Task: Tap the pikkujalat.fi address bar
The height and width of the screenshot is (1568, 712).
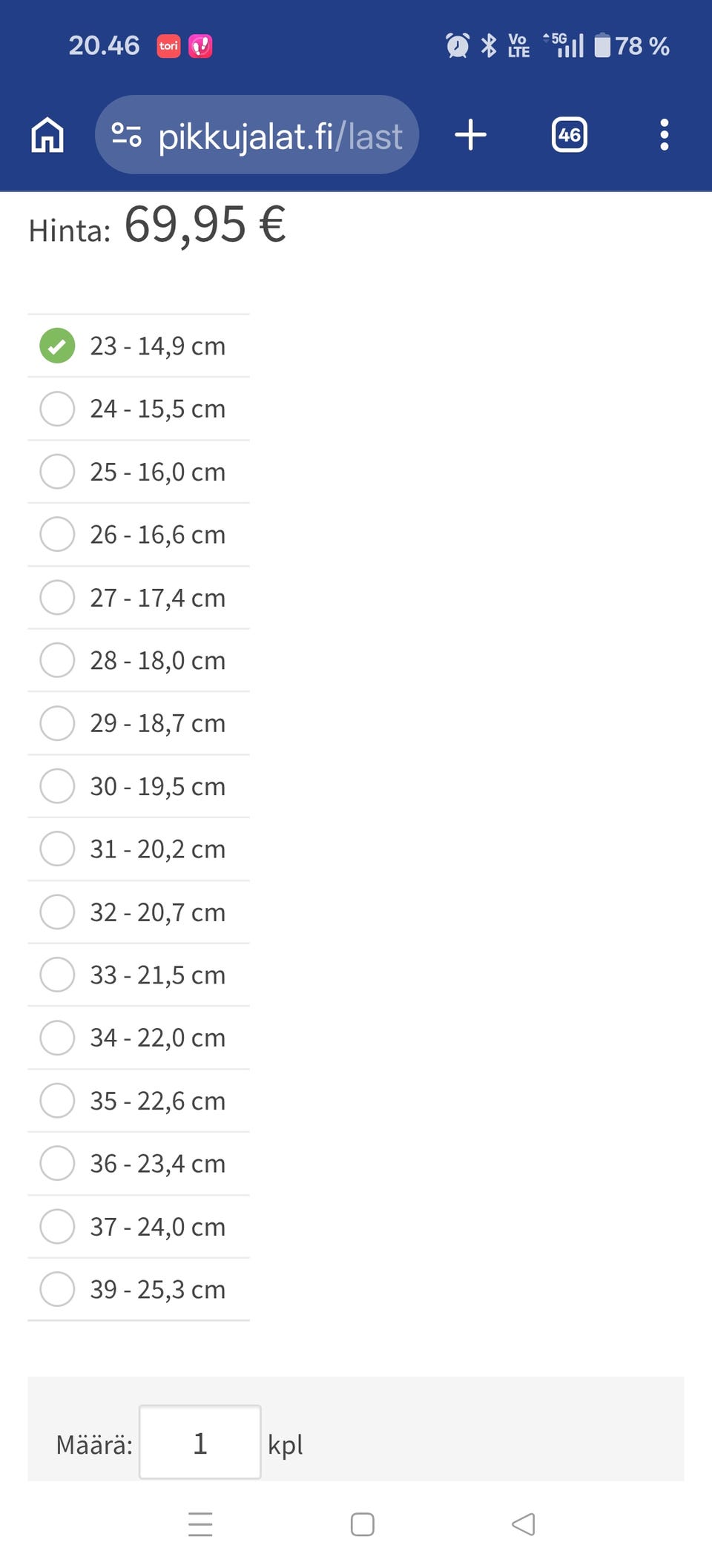Action: click(x=279, y=136)
